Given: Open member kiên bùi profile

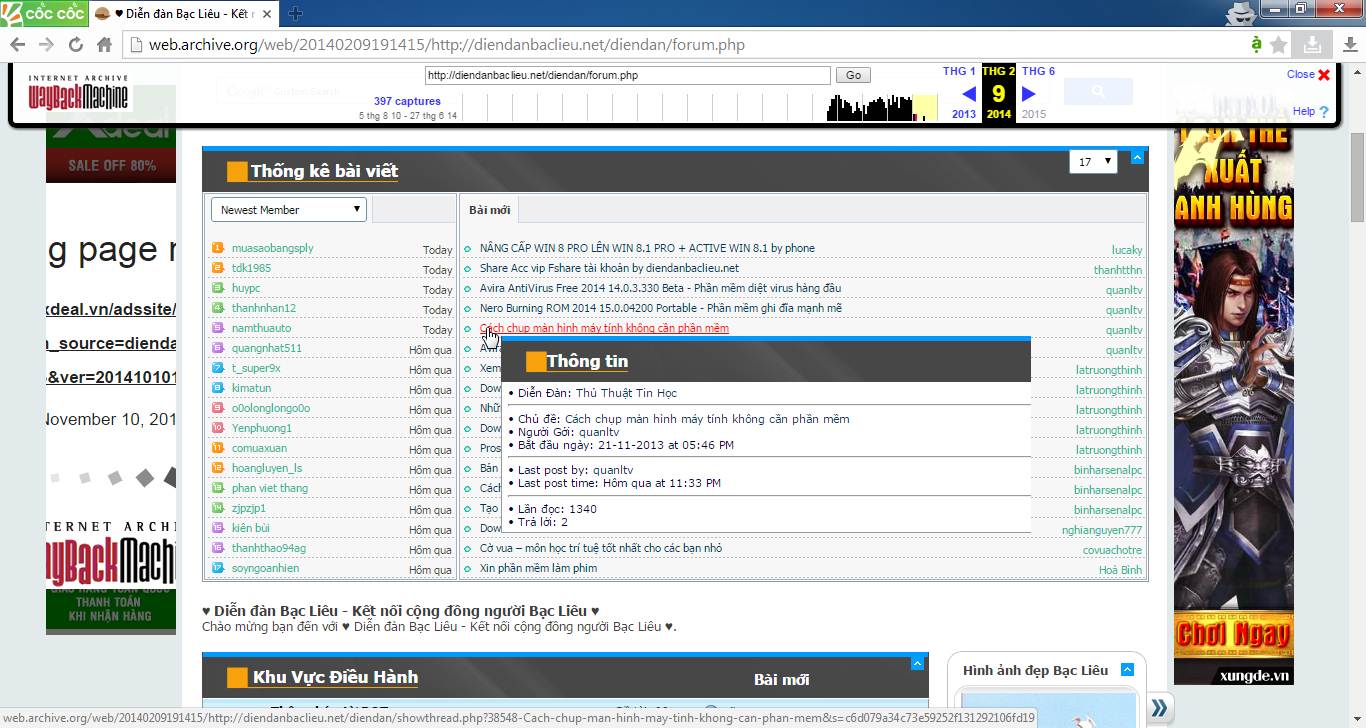Looking at the screenshot, I should pos(251,528).
